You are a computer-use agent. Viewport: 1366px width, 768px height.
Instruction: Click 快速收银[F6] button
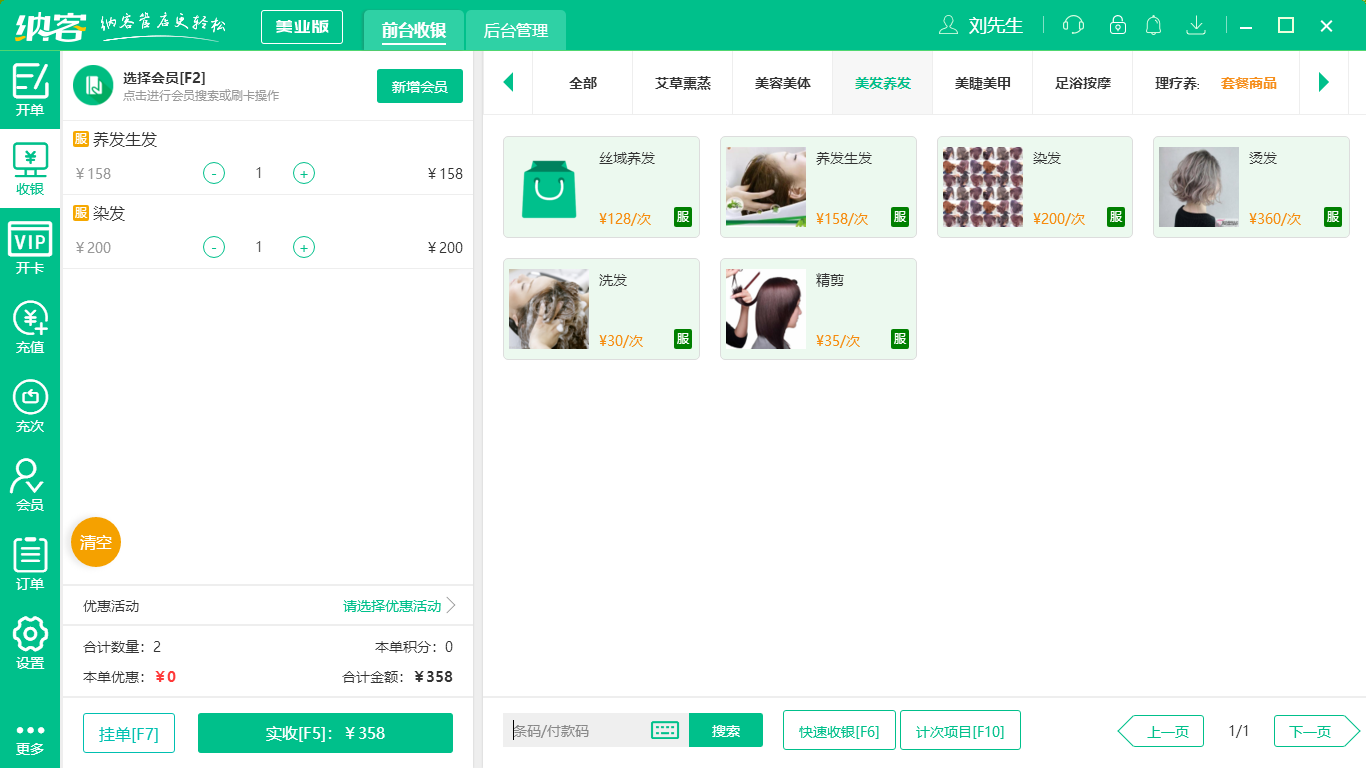tap(839, 730)
